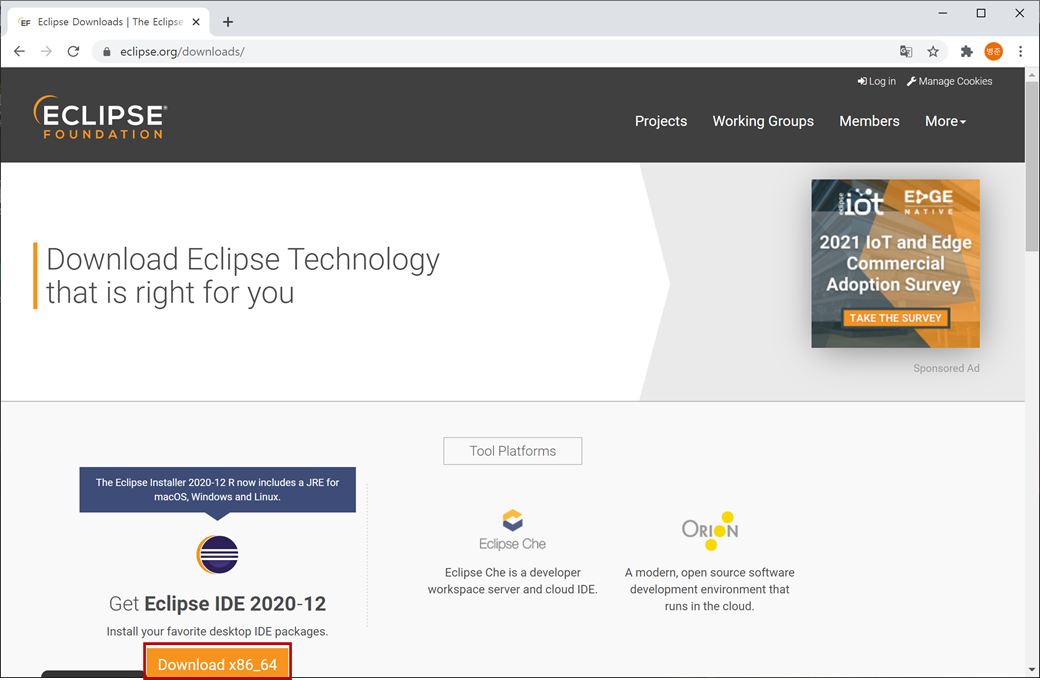The width and height of the screenshot is (1040, 680).
Task: Click the page vertical scrollbar thumb
Action: [x=1031, y=166]
